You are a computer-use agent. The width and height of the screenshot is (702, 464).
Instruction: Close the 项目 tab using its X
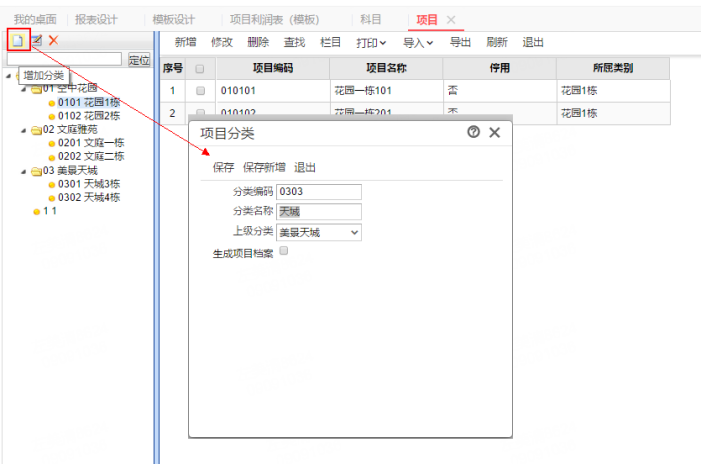click(x=451, y=20)
